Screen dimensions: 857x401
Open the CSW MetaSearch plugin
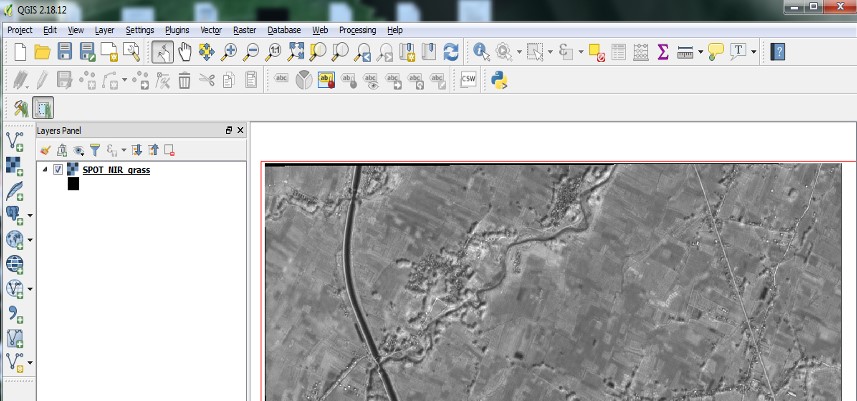[468, 80]
